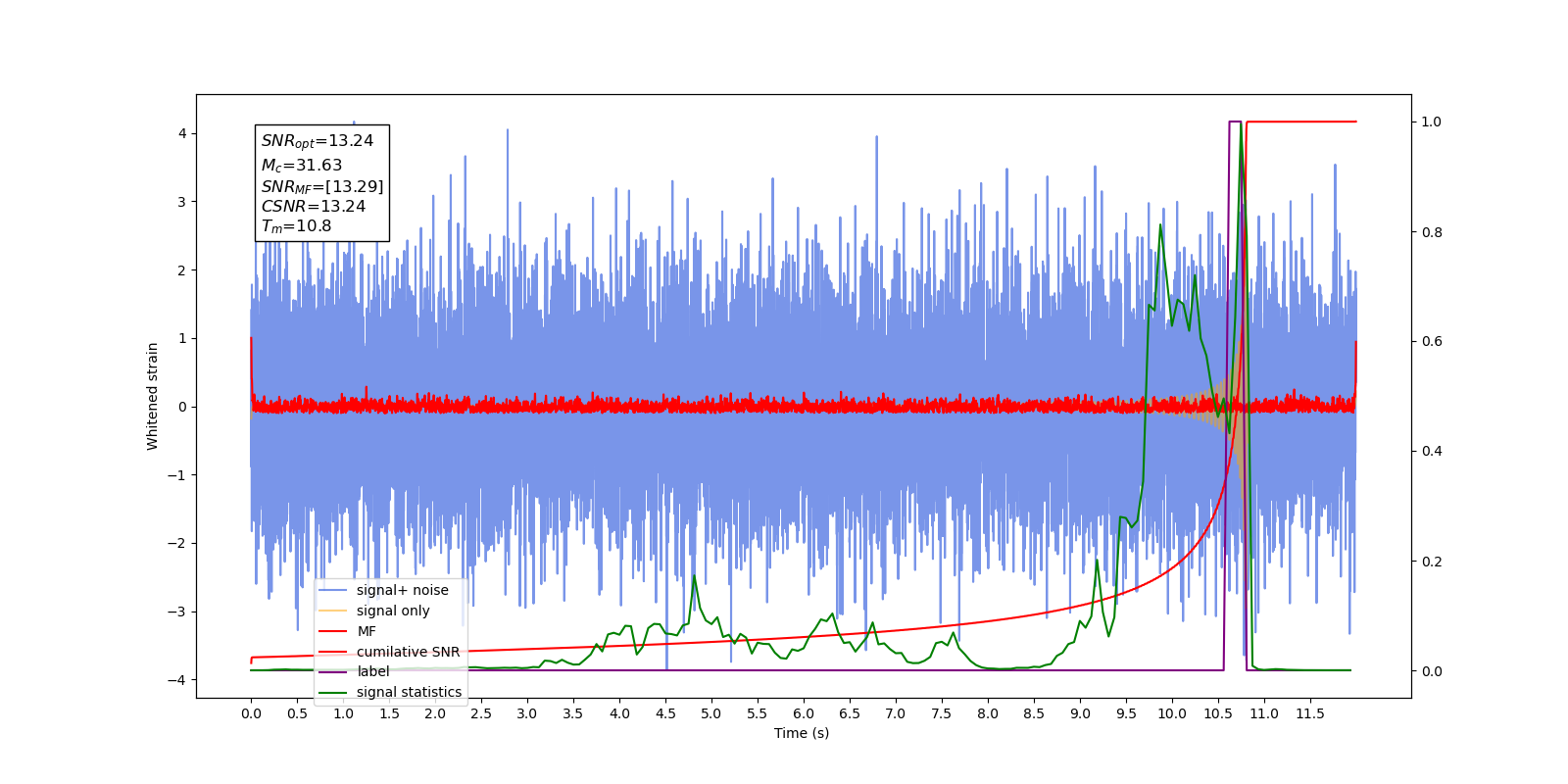The height and width of the screenshot is (784, 1568).
Task: Click the right y-axis tick label 0.2
Action: click(x=1432, y=562)
